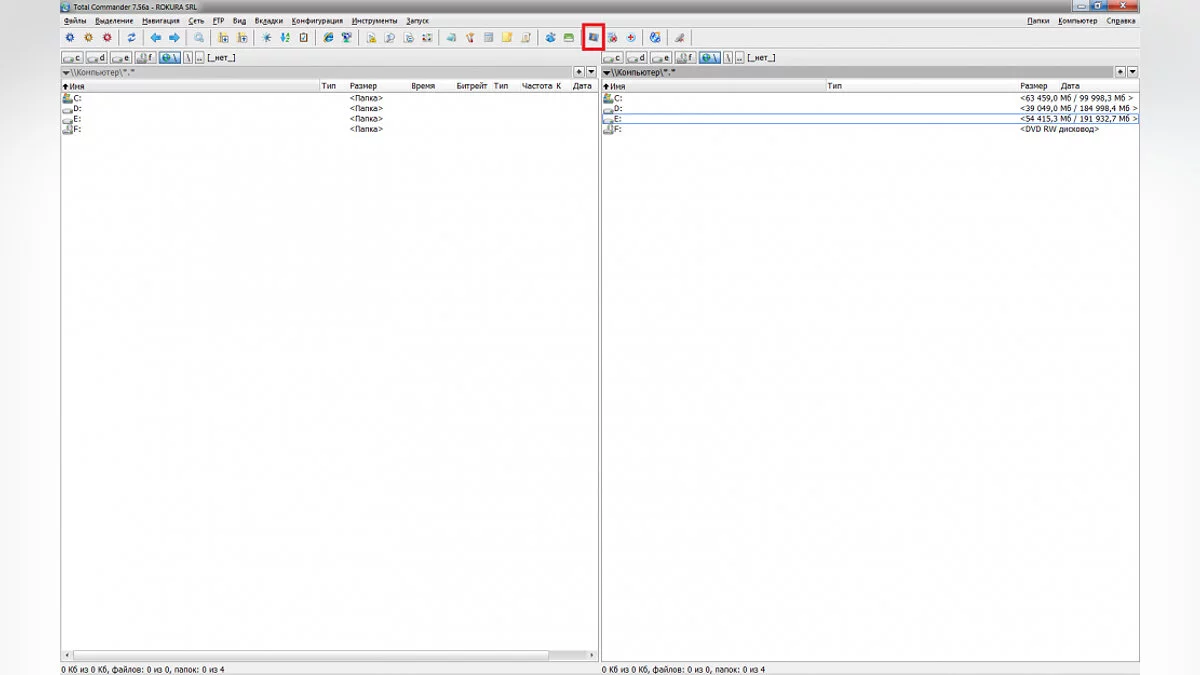The width and height of the screenshot is (1200, 675).
Task: Switch left panel to drive c button
Action: point(72,58)
